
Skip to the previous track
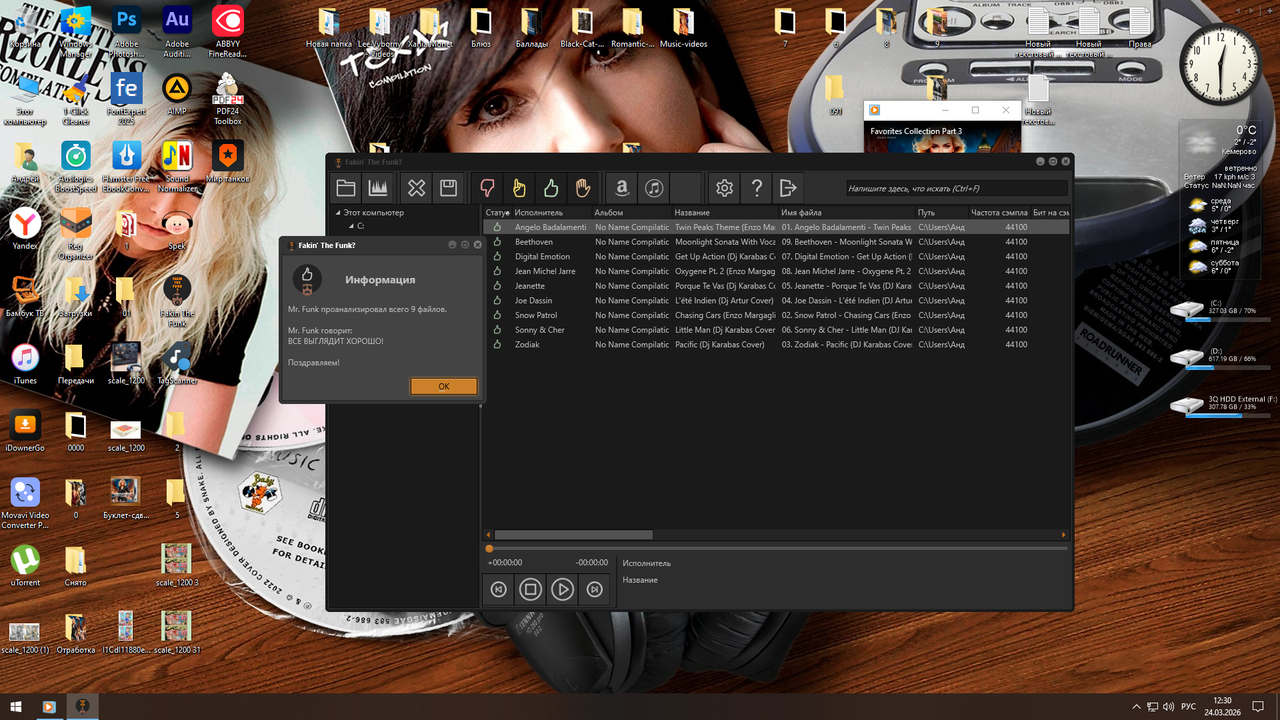click(499, 590)
